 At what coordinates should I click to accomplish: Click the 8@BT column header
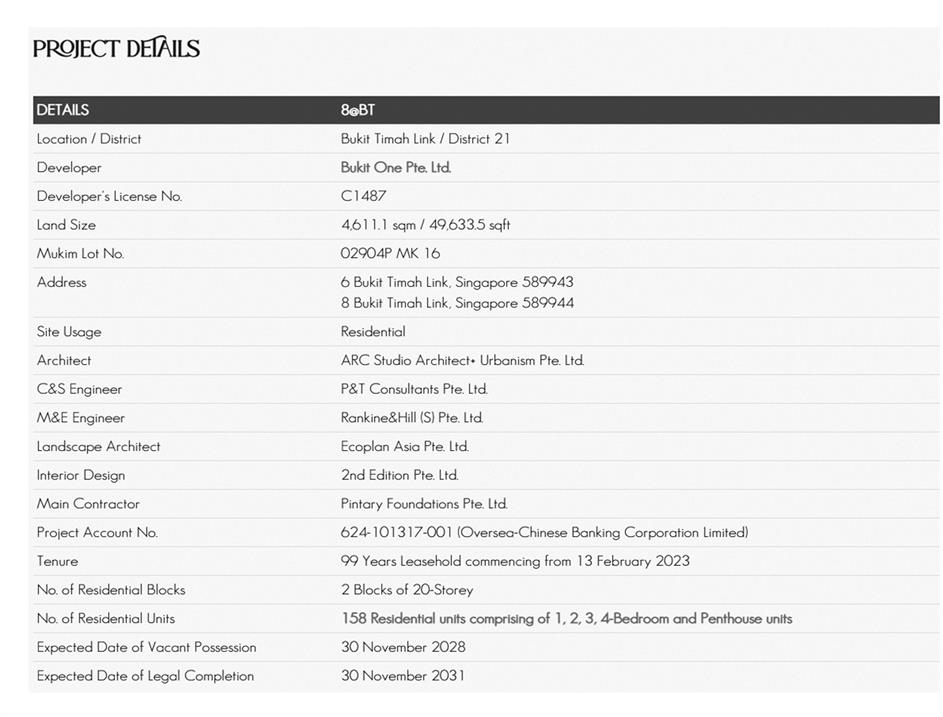point(358,110)
